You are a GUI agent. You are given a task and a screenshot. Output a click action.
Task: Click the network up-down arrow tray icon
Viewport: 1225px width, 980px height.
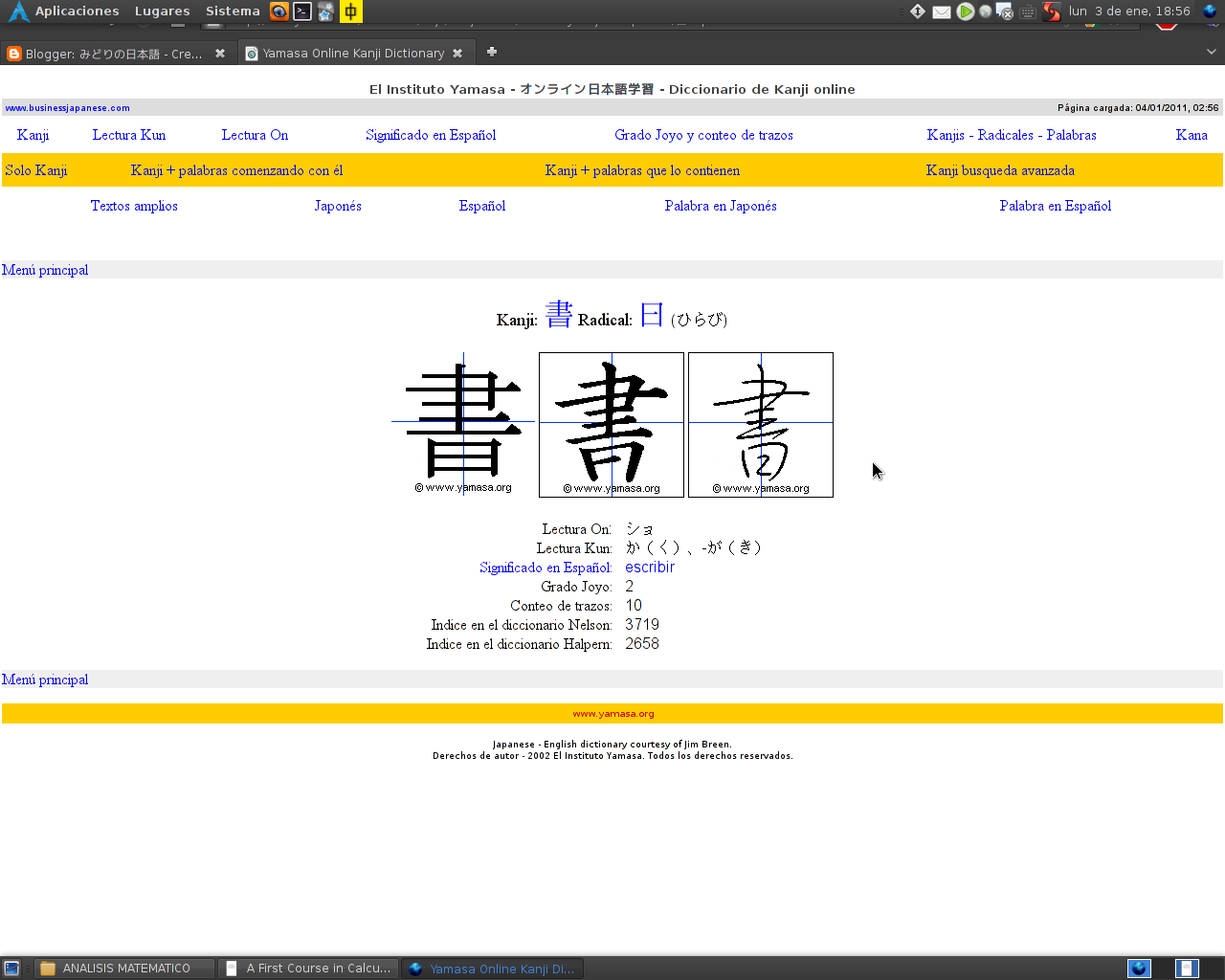tap(918, 11)
